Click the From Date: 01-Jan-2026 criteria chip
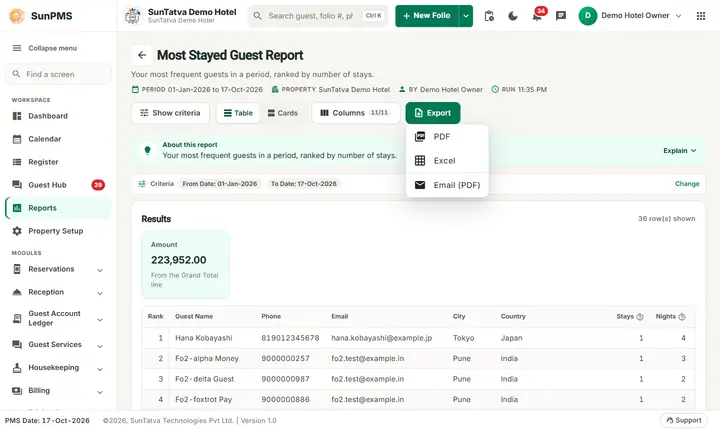720x430 pixels. point(219,184)
